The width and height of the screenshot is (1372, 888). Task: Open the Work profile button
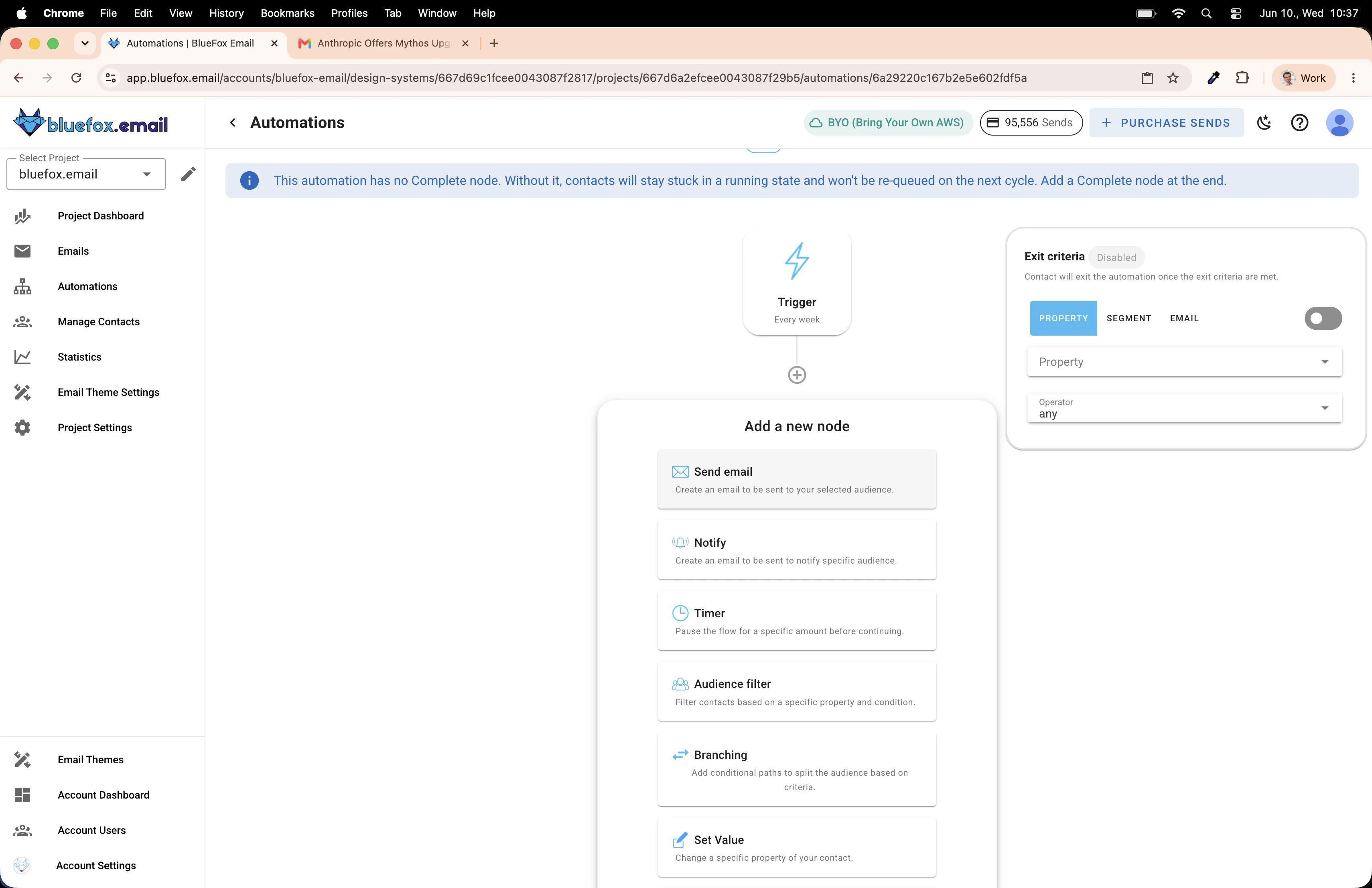click(1304, 78)
